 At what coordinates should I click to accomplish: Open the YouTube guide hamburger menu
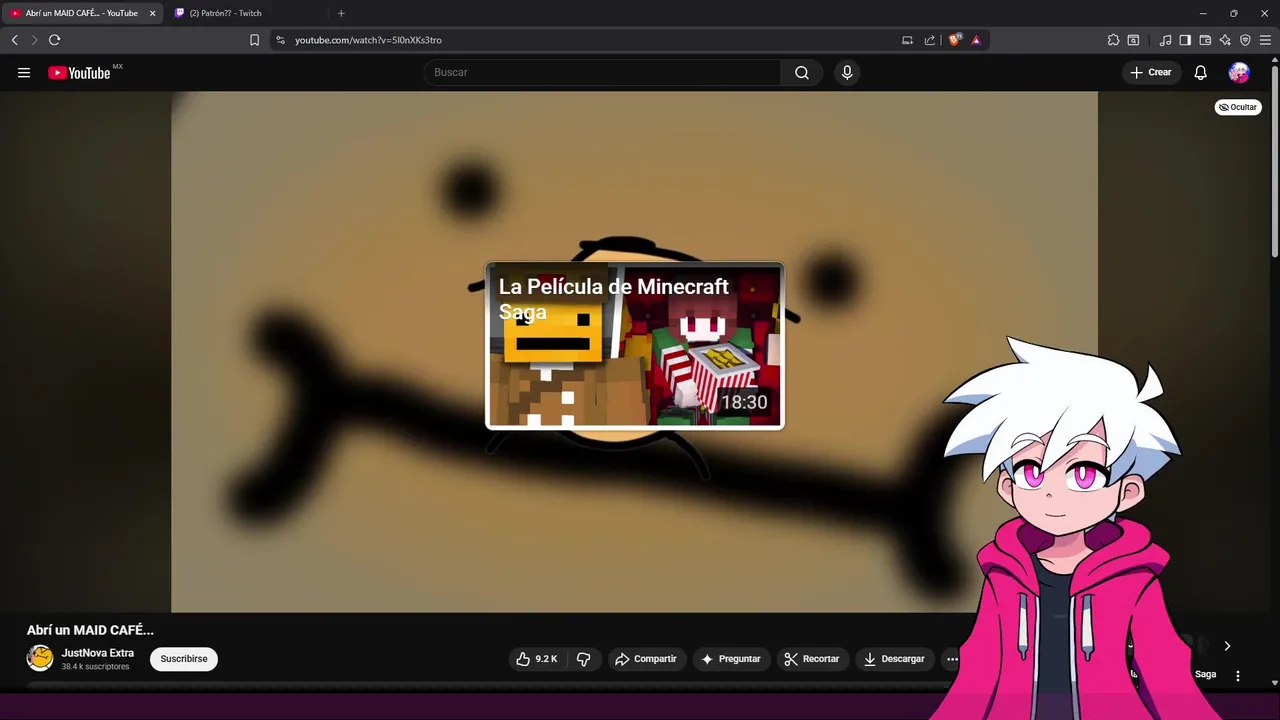[x=24, y=72]
